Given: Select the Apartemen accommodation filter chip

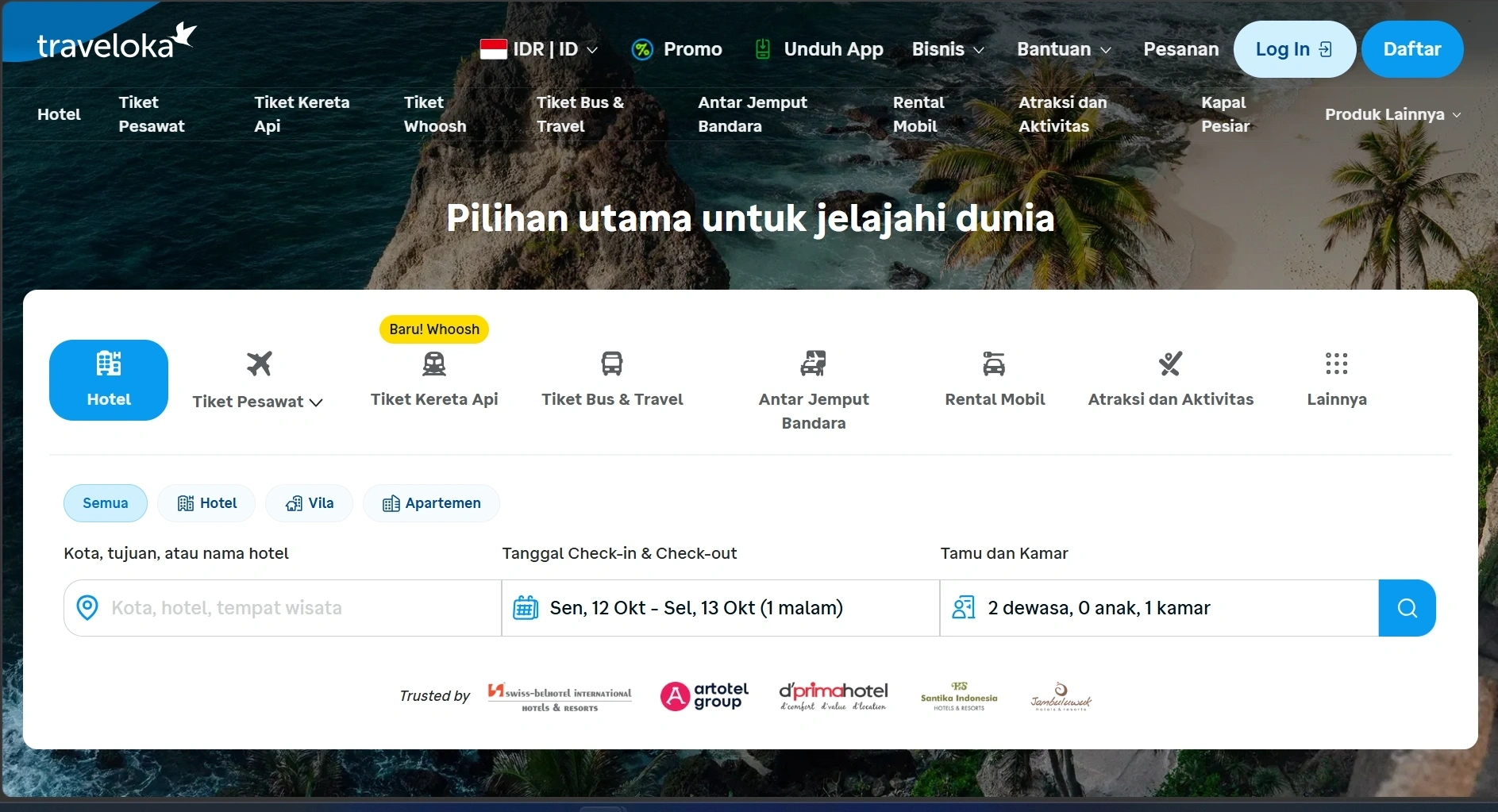Looking at the screenshot, I should pyautogui.click(x=431, y=503).
